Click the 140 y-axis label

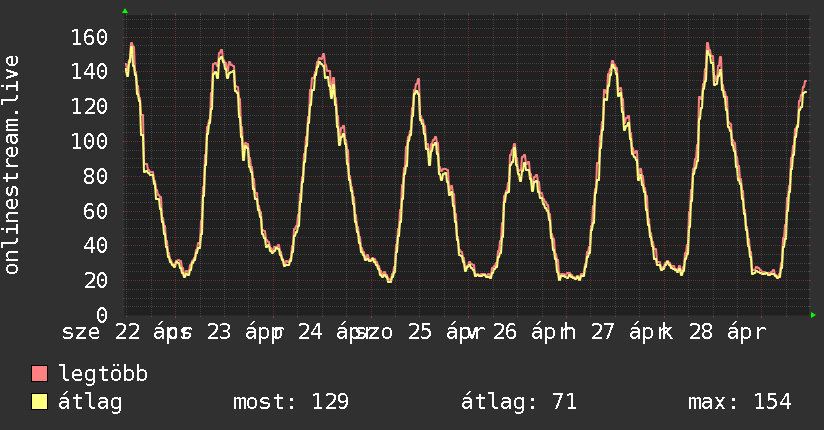click(x=89, y=72)
